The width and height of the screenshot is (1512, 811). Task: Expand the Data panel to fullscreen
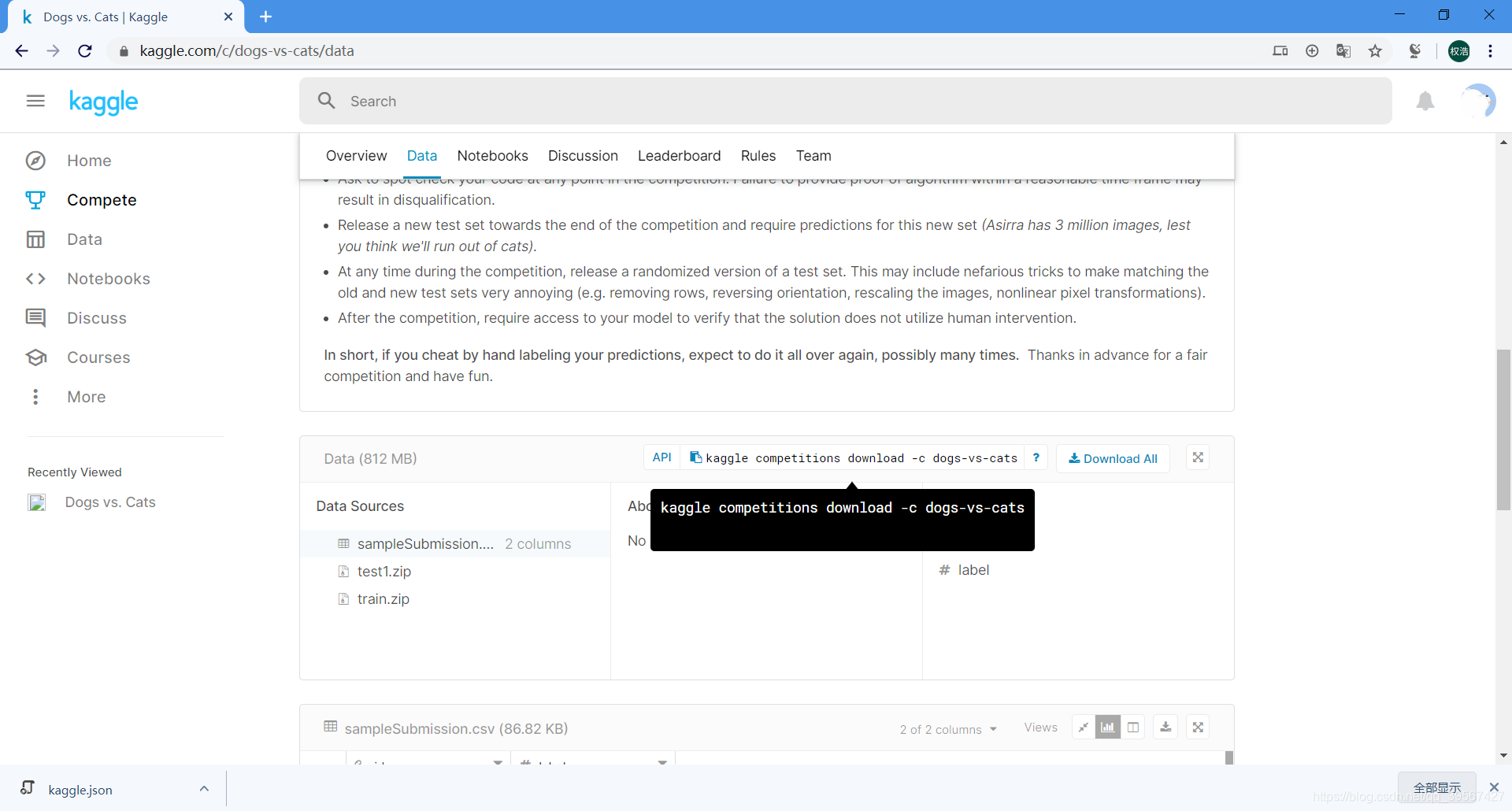click(1198, 457)
